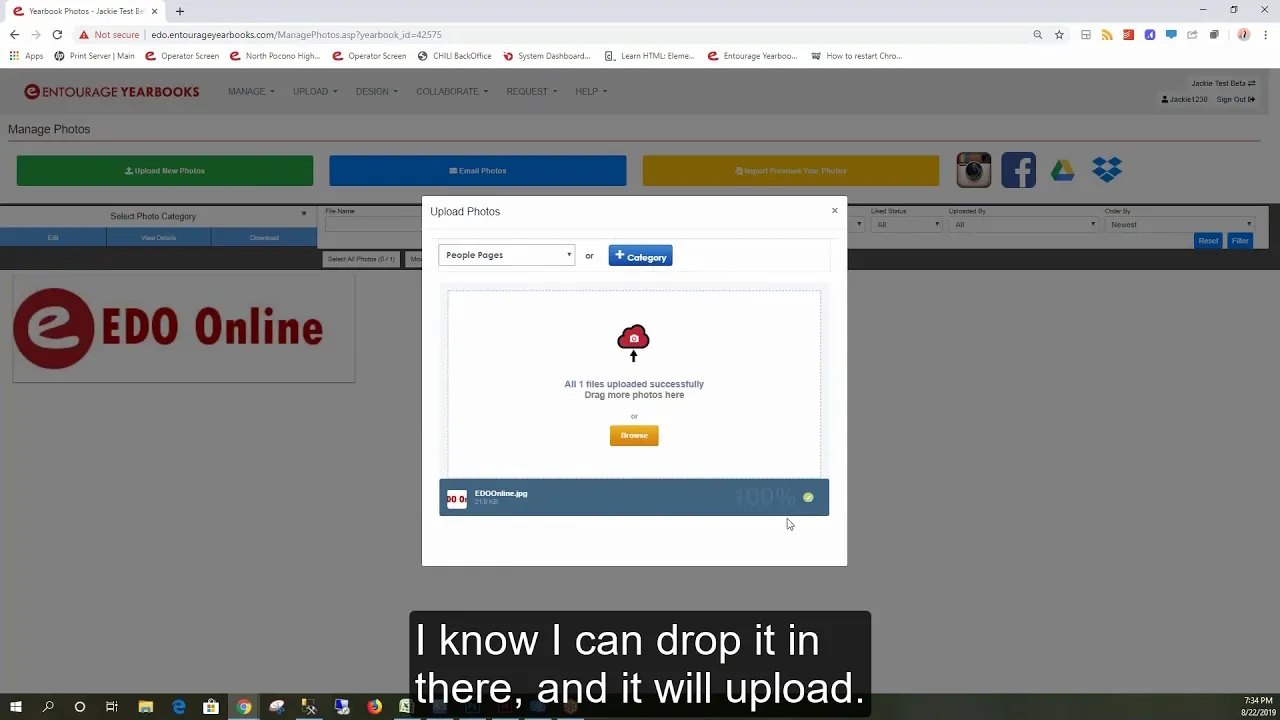1280x720 pixels.
Task: Click the browser Reload icon
Action: (x=57, y=34)
